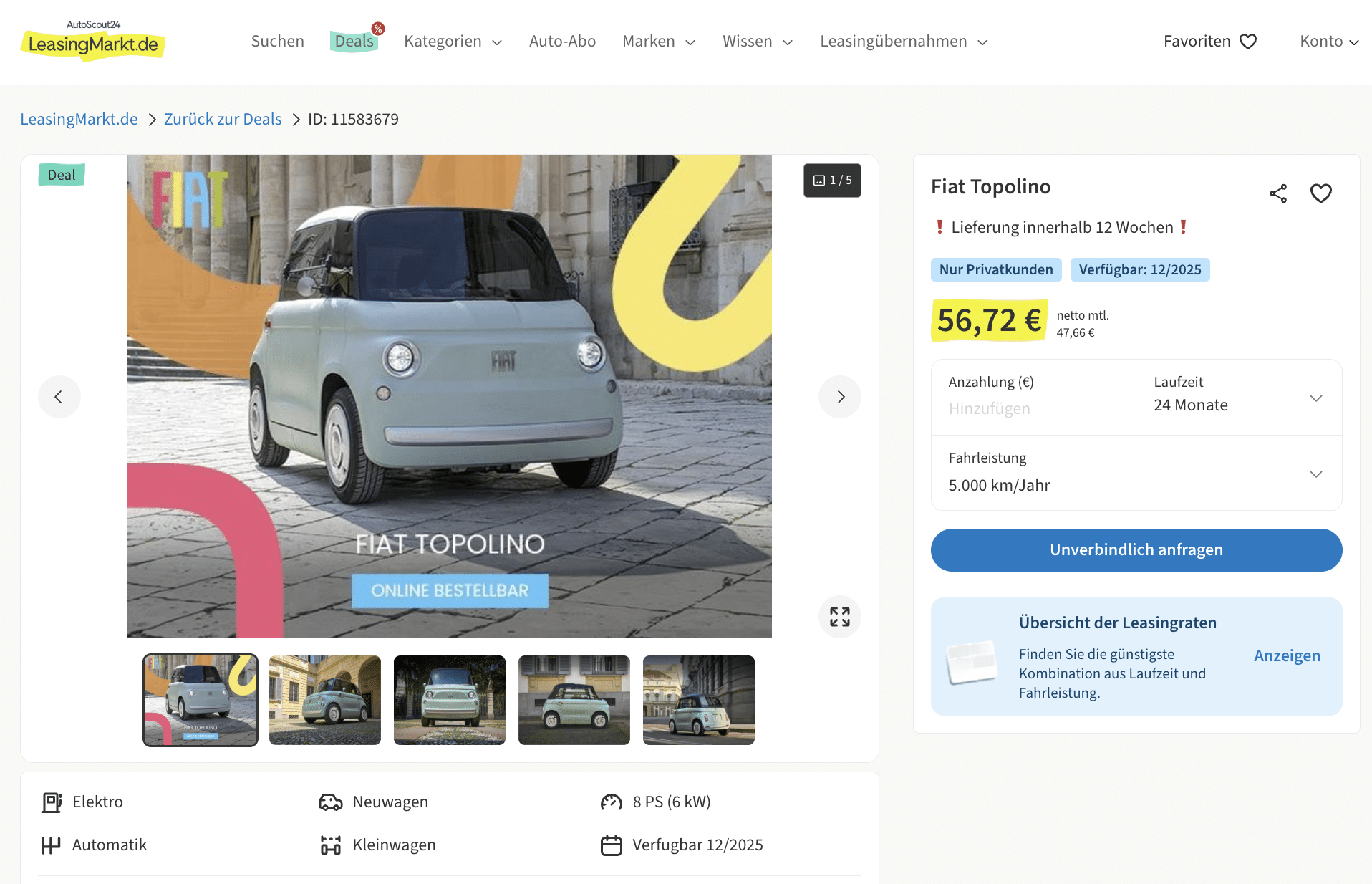Select first thumbnail with Fiat graphics
Screen dimensions: 1372x884
click(201, 700)
